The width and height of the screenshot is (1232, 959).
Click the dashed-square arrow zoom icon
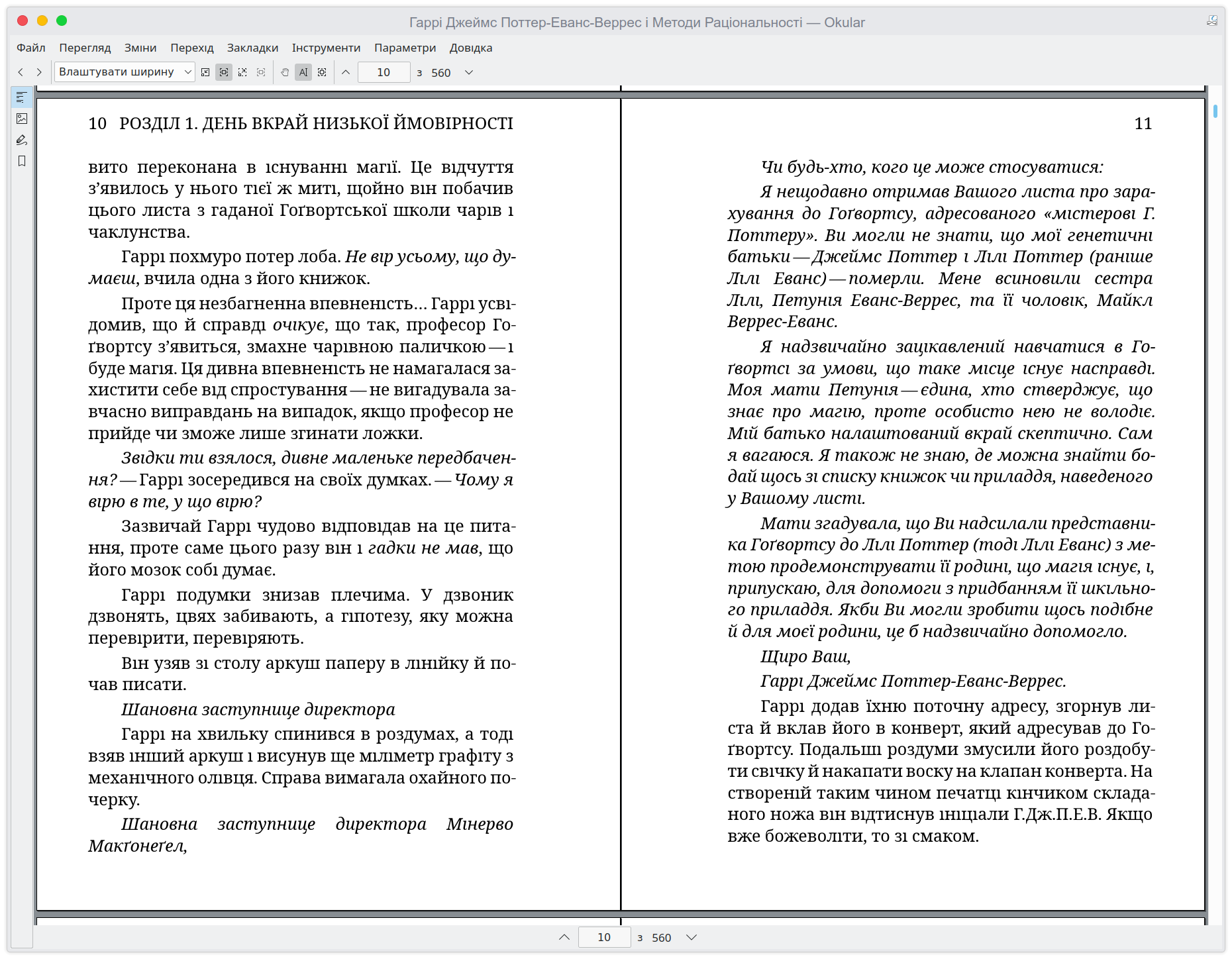242,72
